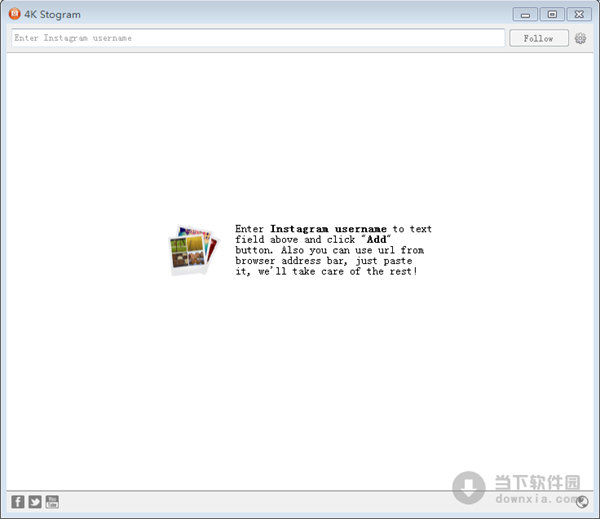Click the Follow button

(539, 38)
